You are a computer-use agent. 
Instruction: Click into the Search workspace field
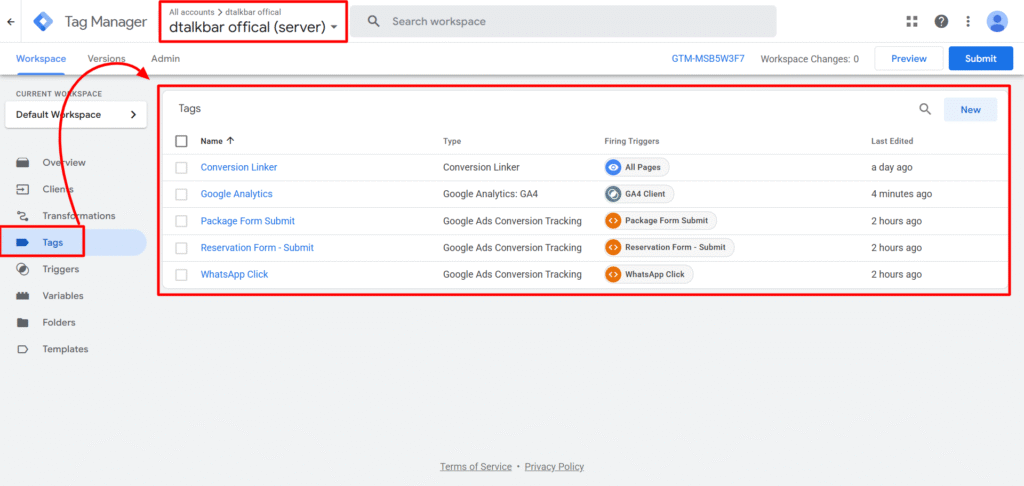tap(570, 21)
